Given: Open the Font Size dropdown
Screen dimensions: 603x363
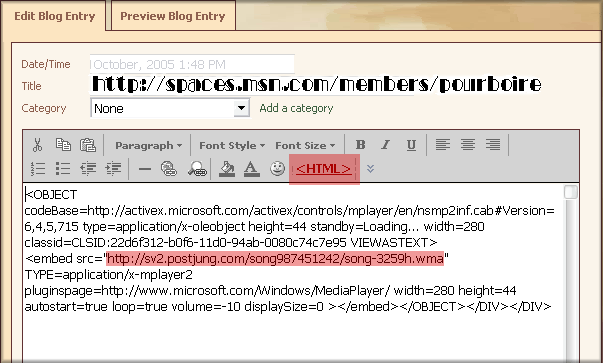Looking at the screenshot, I should tap(305, 145).
